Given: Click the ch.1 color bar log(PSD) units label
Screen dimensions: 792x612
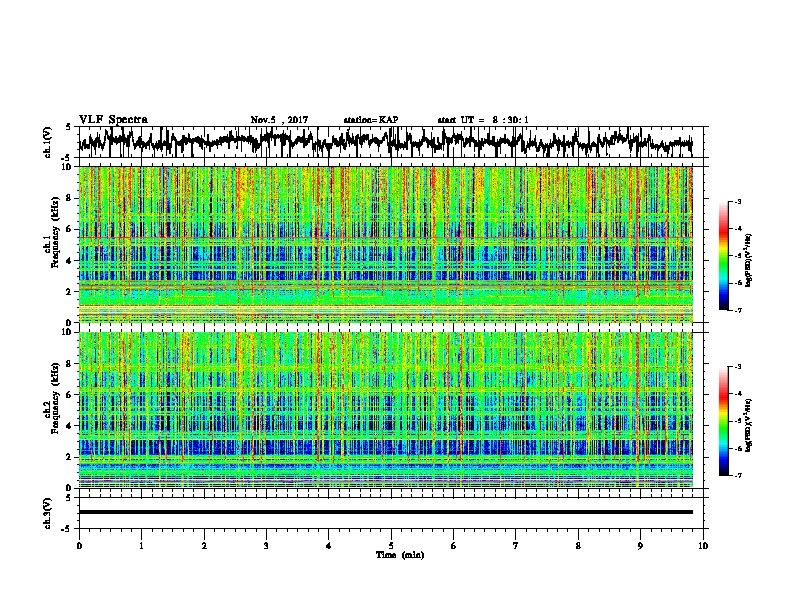Looking at the screenshot, I should 749,261.
